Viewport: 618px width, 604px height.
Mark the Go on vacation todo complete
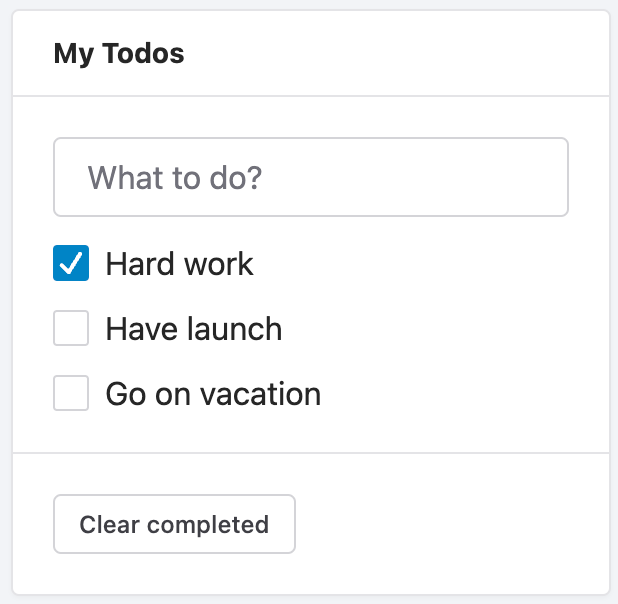pyautogui.click(x=71, y=394)
